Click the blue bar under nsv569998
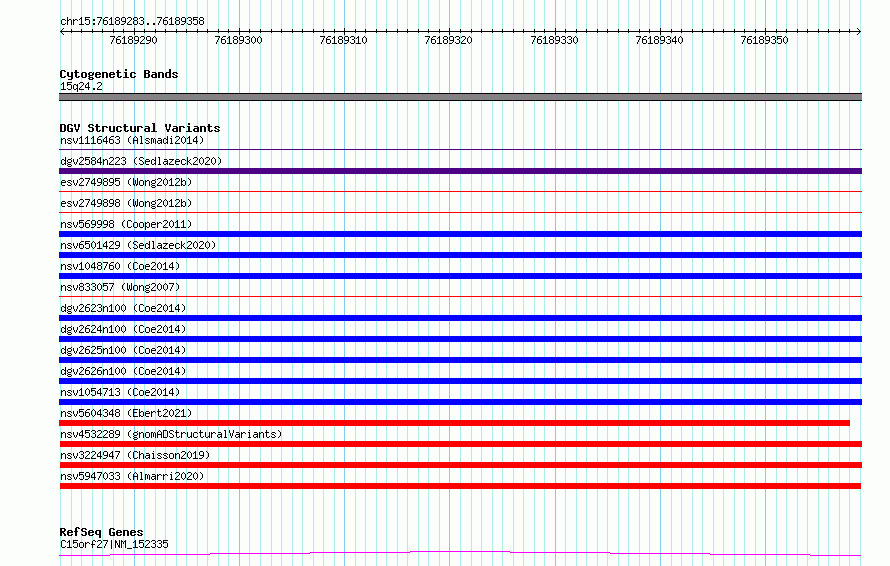 coord(460,234)
